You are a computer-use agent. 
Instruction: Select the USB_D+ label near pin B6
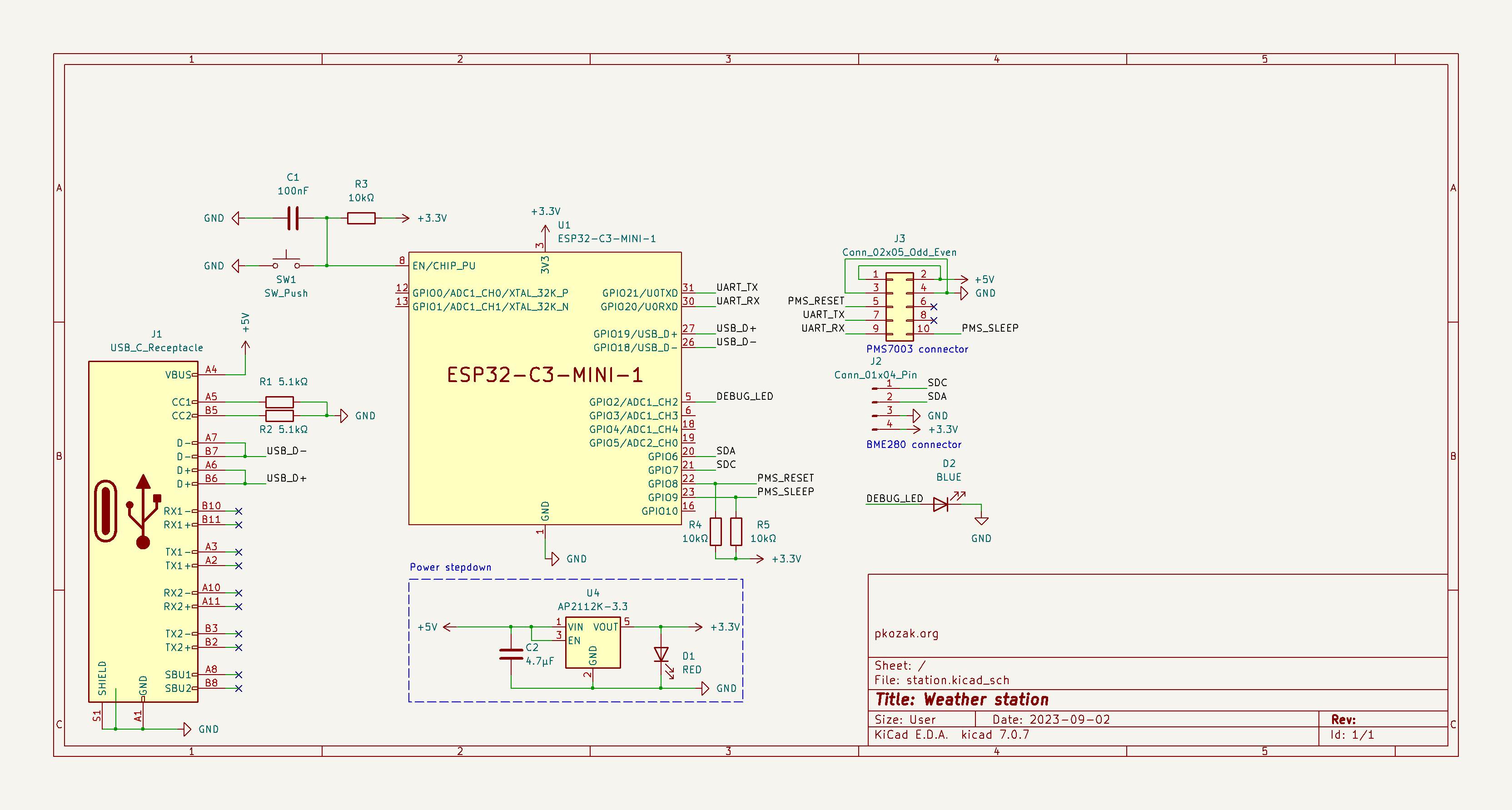[286, 478]
